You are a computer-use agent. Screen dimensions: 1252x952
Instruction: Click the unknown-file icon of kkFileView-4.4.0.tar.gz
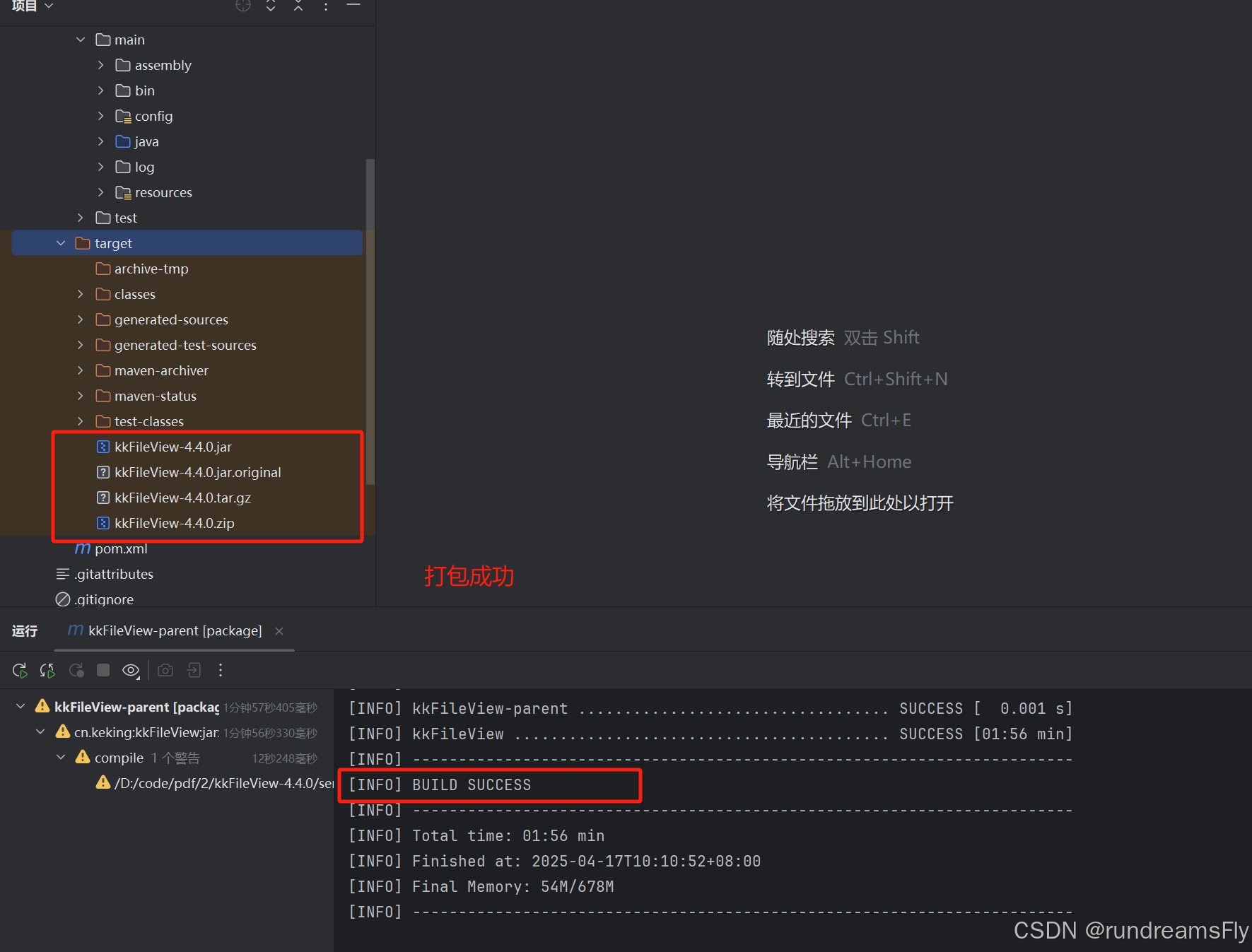[x=103, y=498]
